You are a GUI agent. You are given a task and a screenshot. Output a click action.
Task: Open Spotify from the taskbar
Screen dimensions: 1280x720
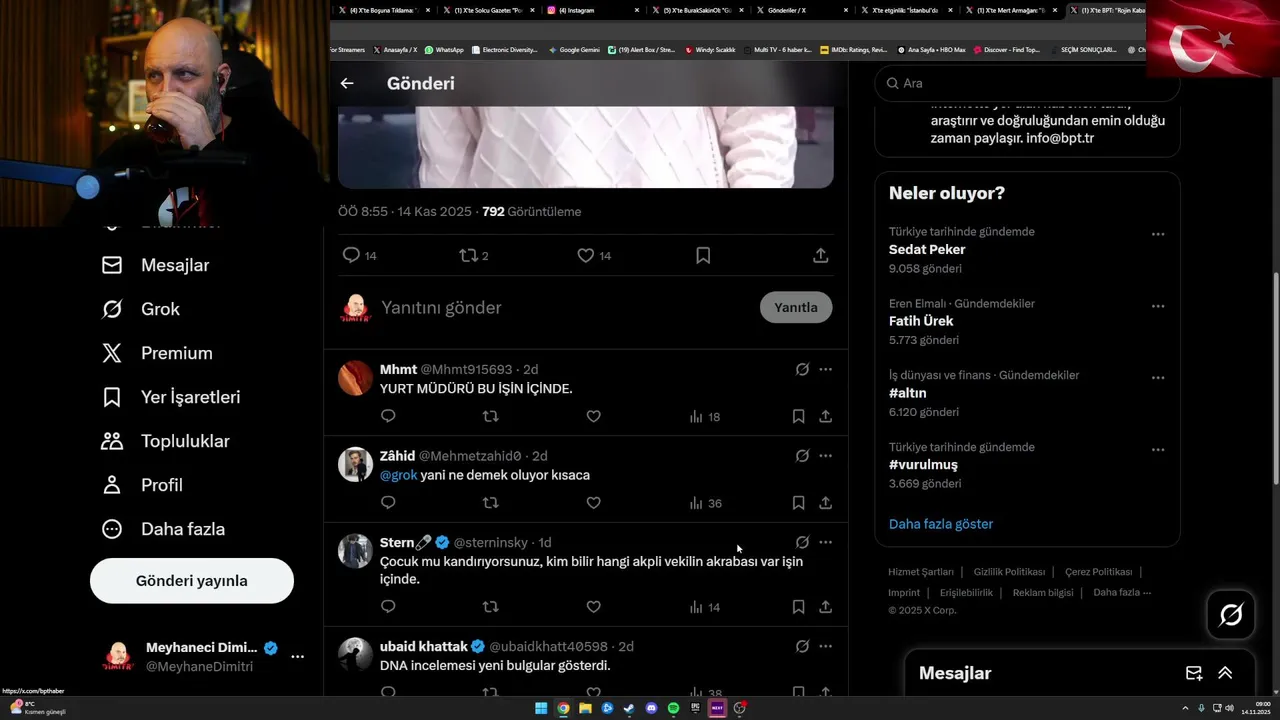[x=673, y=708]
